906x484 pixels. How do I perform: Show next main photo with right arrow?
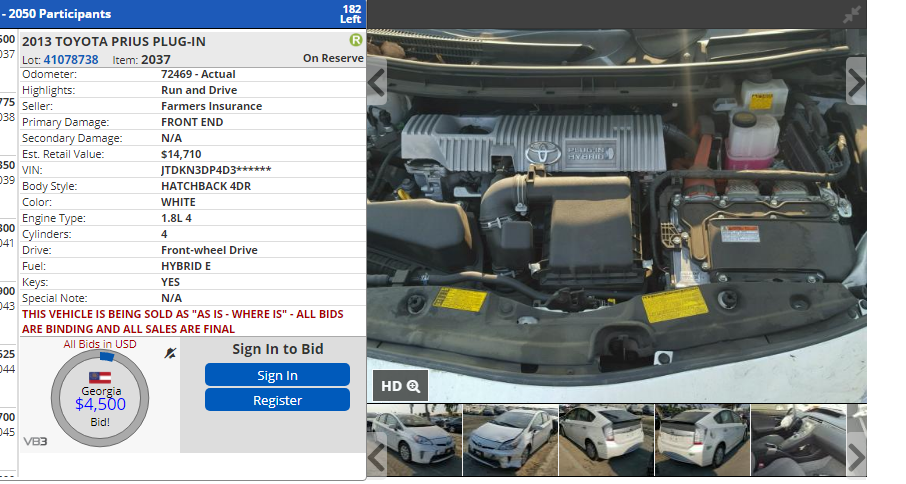pos(856,81)
